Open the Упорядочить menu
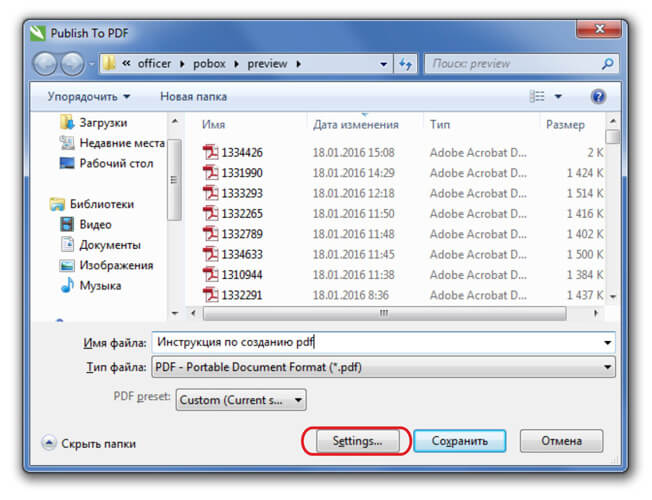This screenshot has width=652, height=500. 88,97
